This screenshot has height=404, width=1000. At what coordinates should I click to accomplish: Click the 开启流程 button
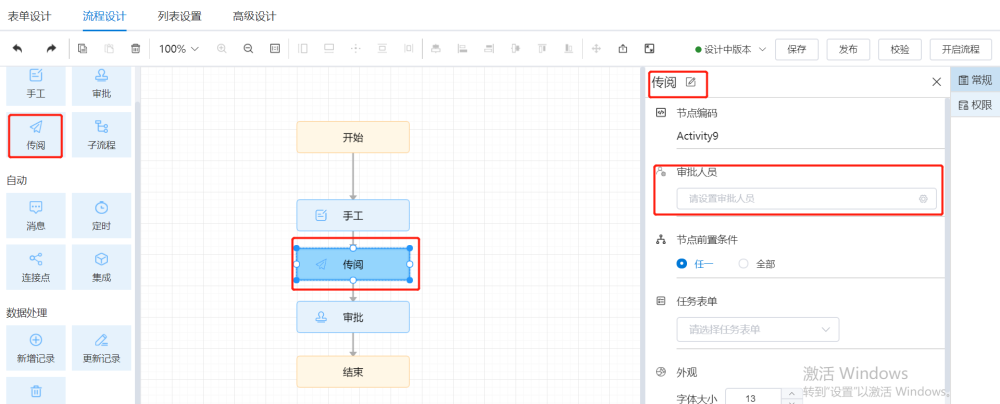tap(960, 49)
